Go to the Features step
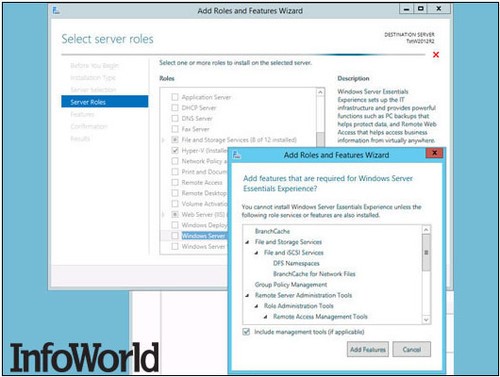The width and height of the screenshot is (500, 377). (82, 114)
